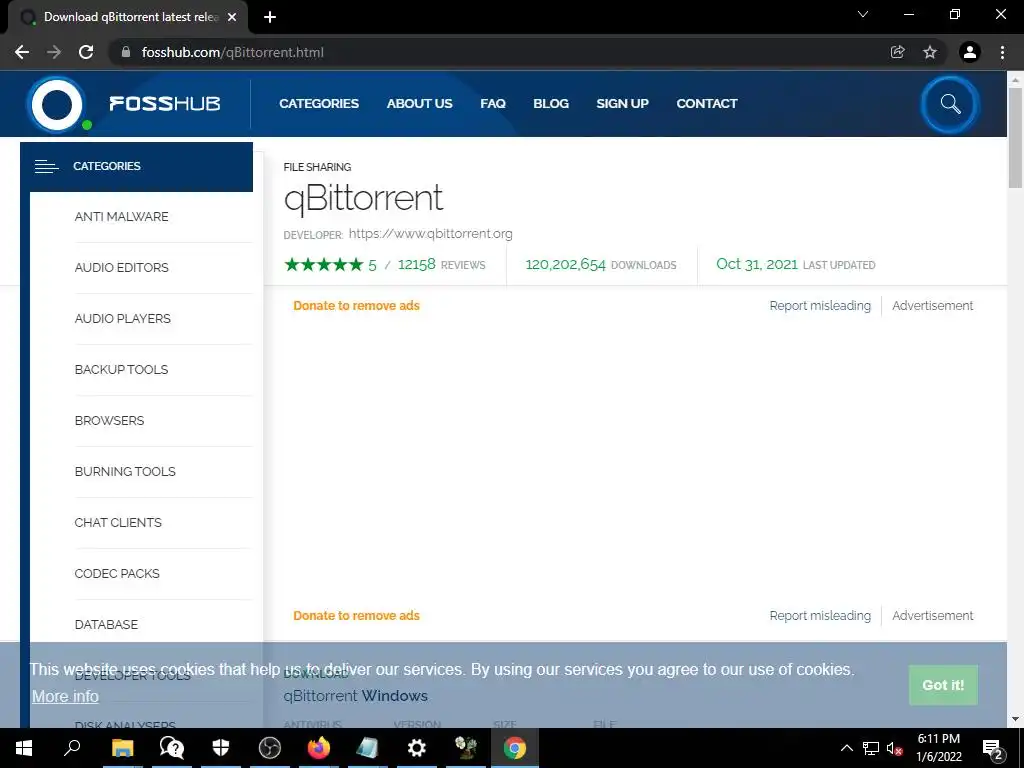Select AUDIO PLAYERS category
The height and width of the screenshot is (768, 1024).
click(123, 319)
